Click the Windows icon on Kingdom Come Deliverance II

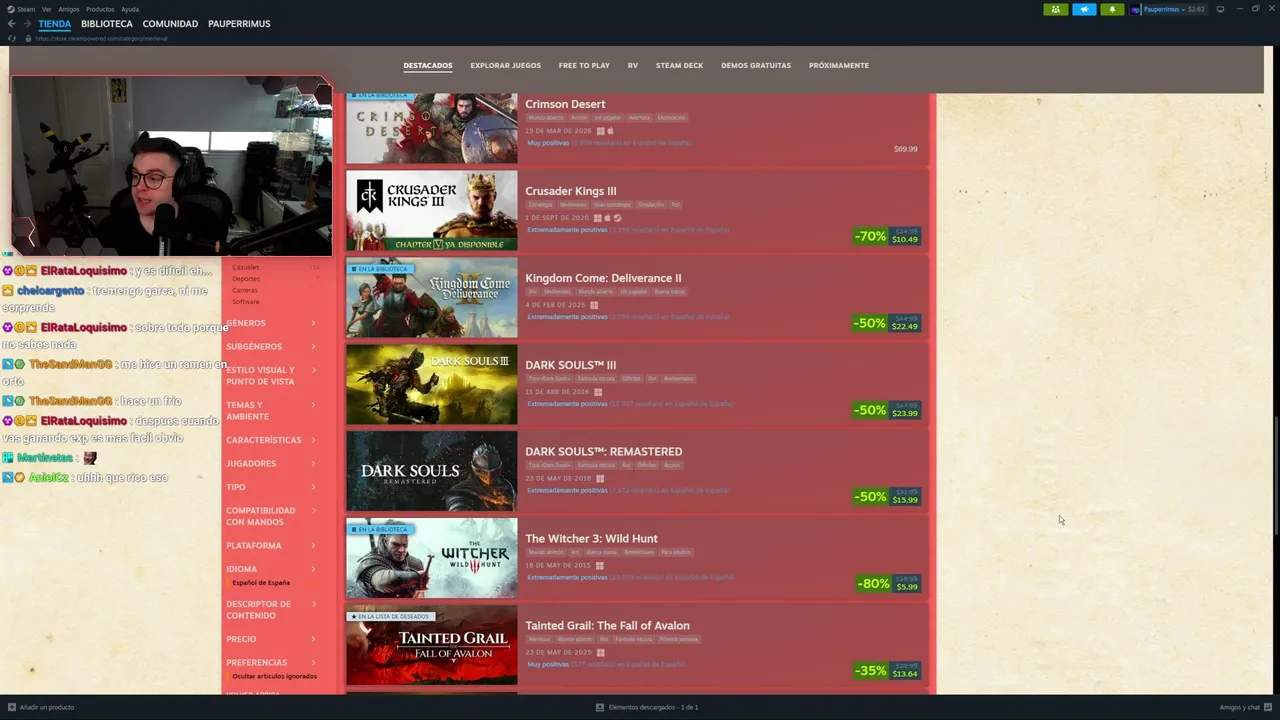pyautogui.click(x=594, y=305)
